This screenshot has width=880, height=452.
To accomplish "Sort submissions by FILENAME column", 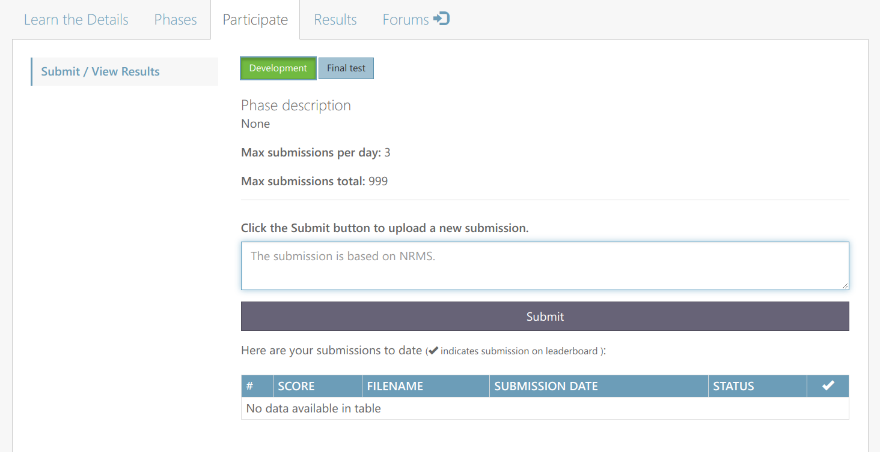I will 425,386.
